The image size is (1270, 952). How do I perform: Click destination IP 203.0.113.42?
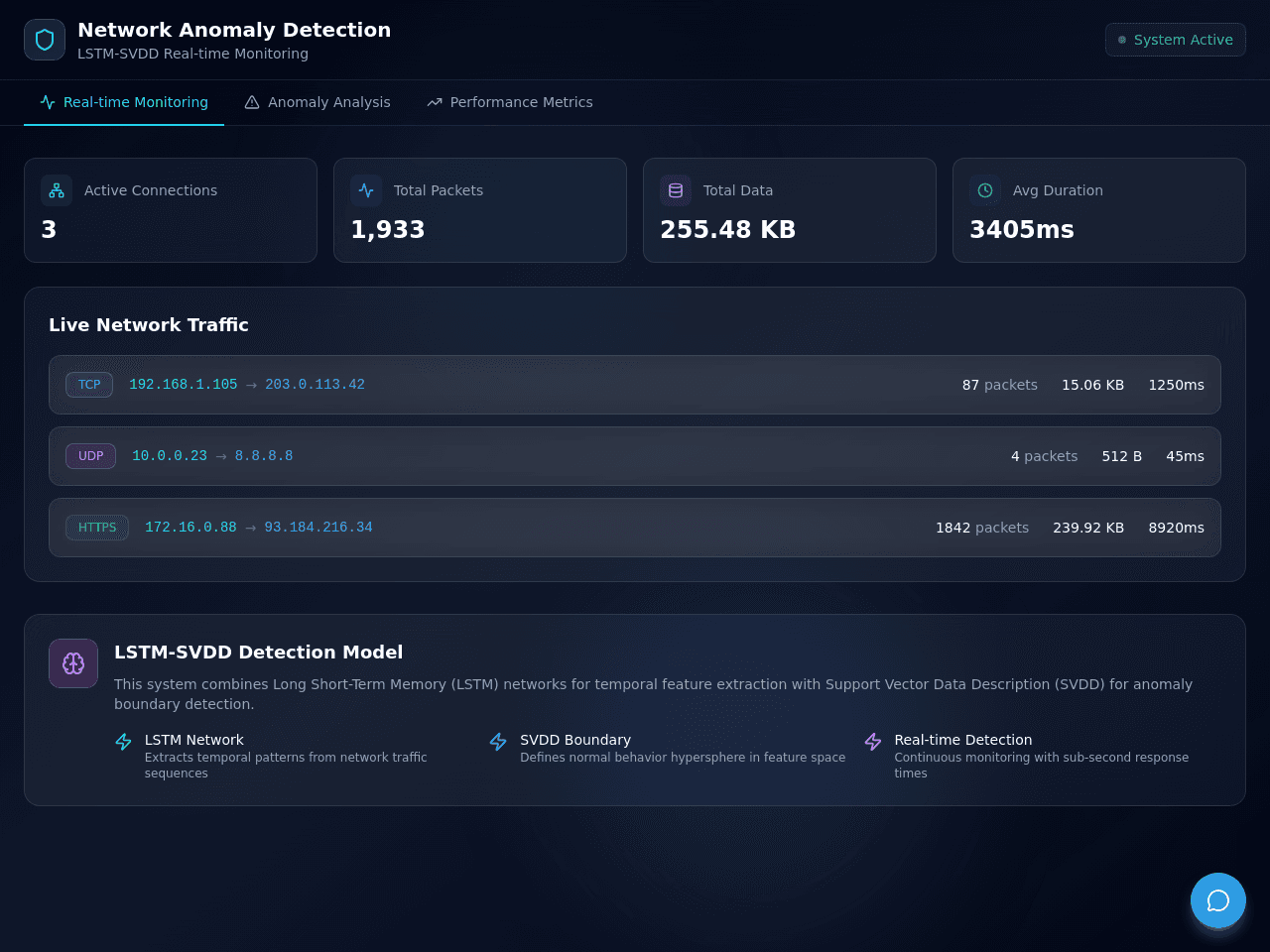(315, 385)
